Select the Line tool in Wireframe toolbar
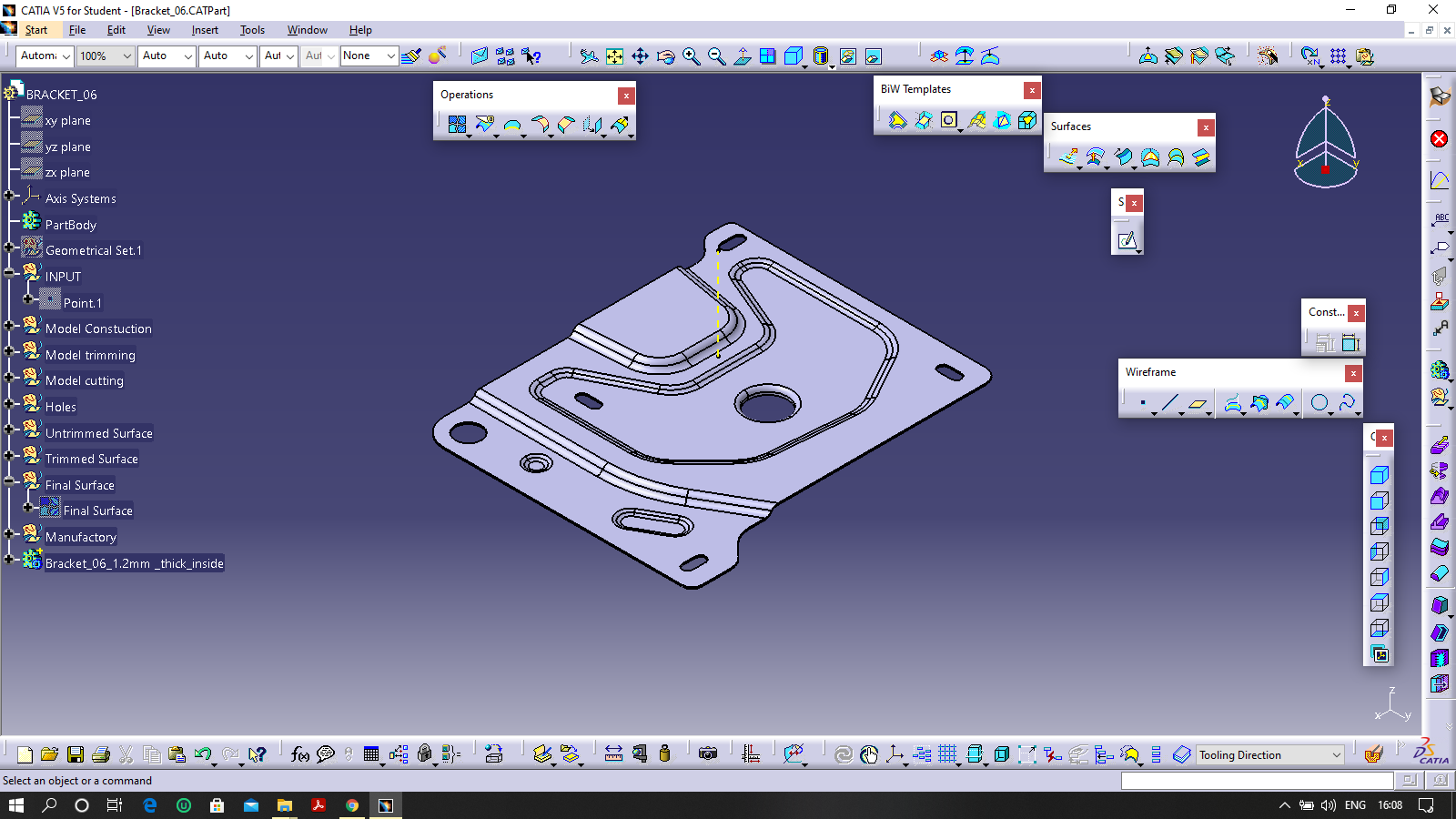 point(1170,402)
